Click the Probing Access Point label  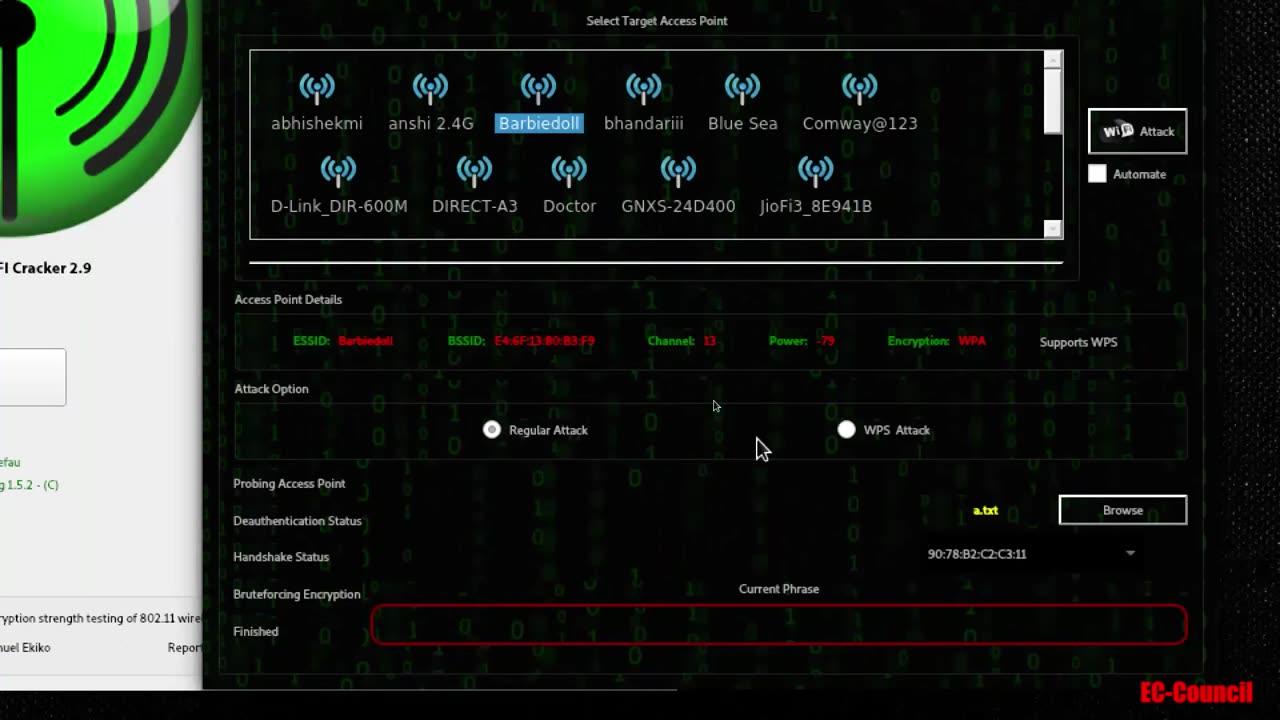tap(289, 483)
